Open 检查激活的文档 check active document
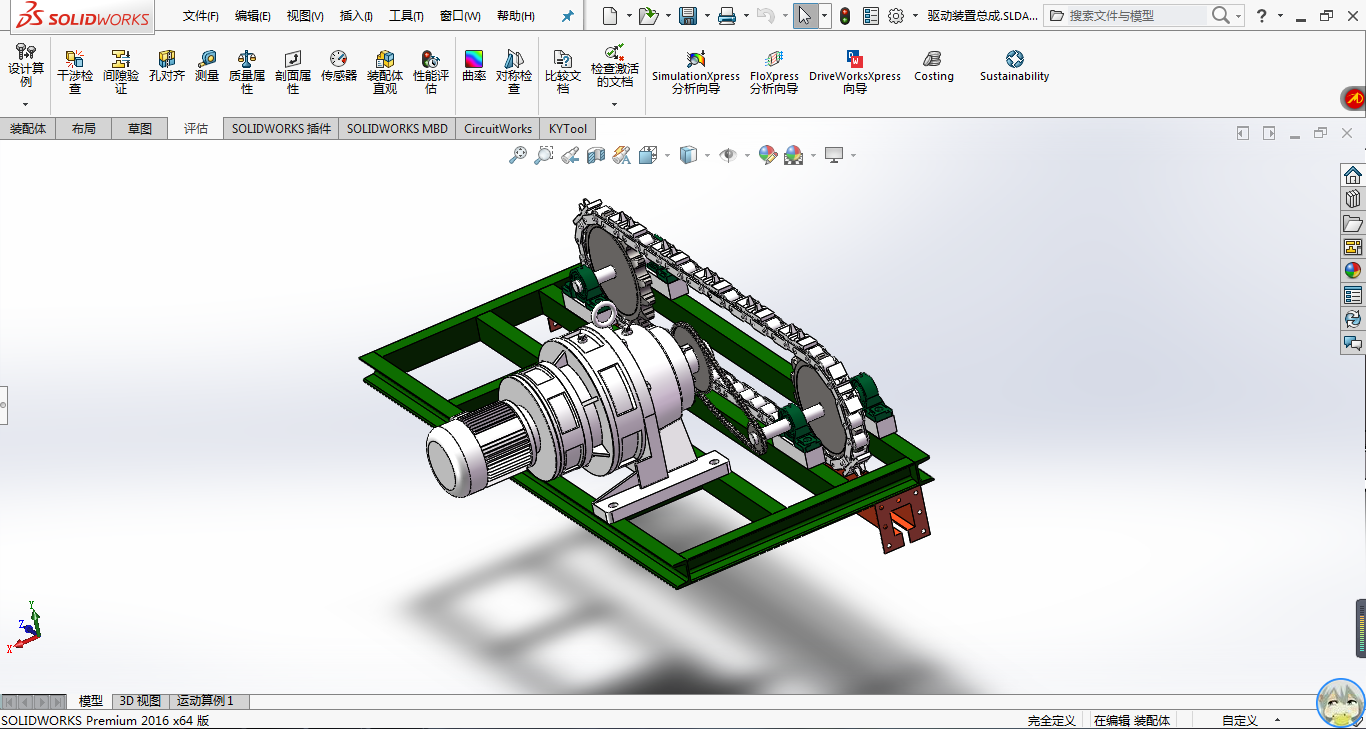The width and height of the screenshot is (1366, 729). click(615, 66)
